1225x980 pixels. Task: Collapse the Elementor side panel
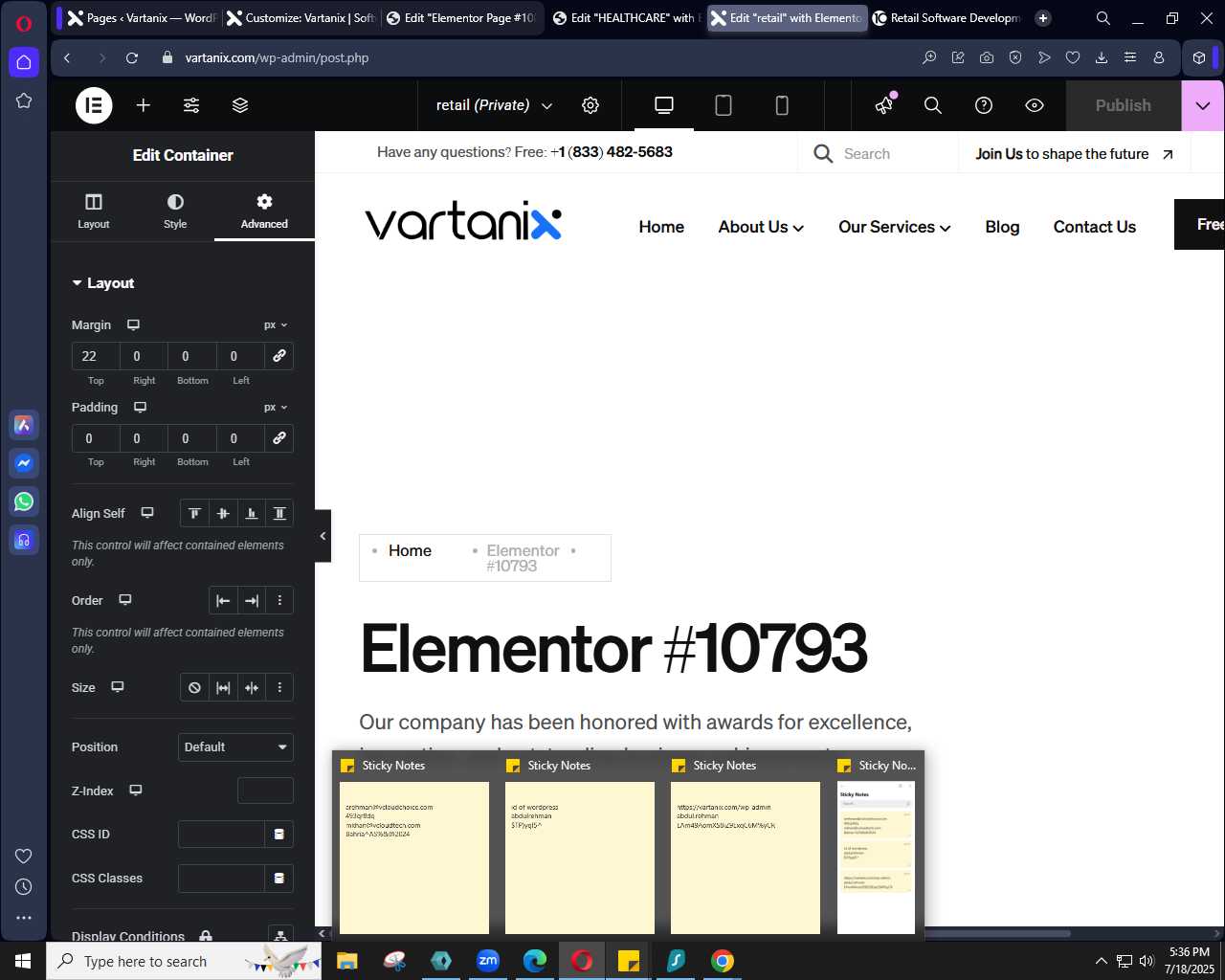tap(323, 536)
